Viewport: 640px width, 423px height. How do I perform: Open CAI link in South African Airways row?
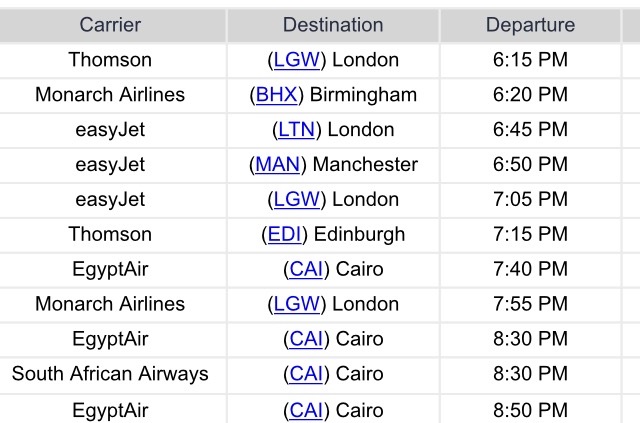[x=306, y=374]
